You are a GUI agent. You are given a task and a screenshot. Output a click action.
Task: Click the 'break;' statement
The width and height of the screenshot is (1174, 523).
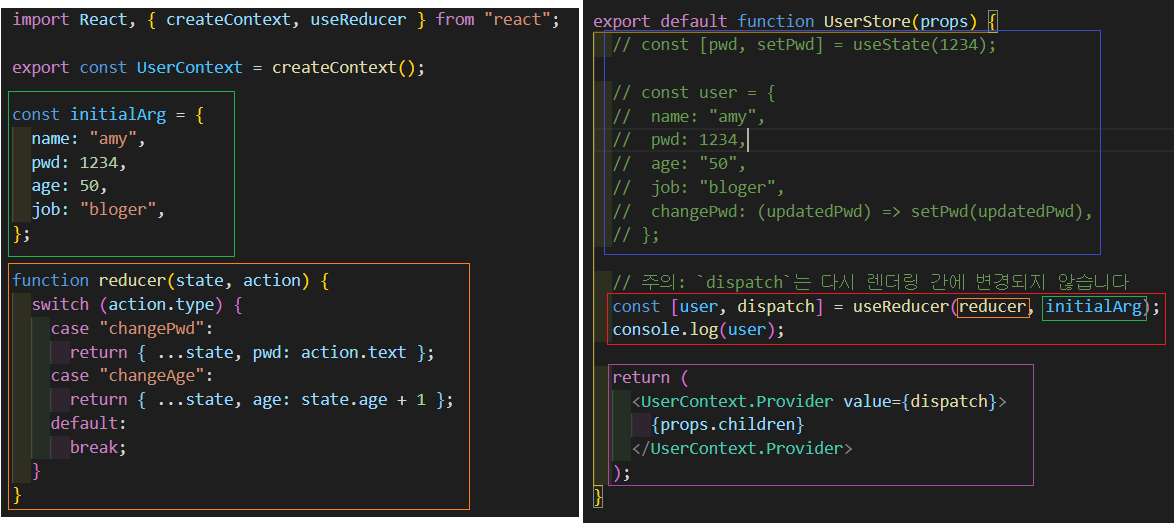pos(99,447)
